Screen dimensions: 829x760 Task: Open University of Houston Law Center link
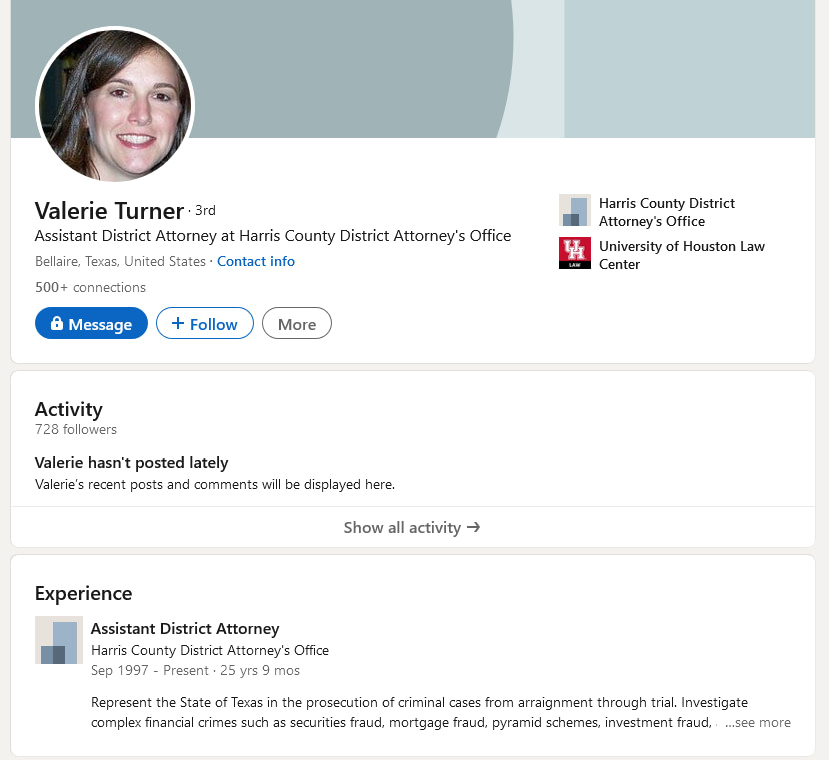681,255
